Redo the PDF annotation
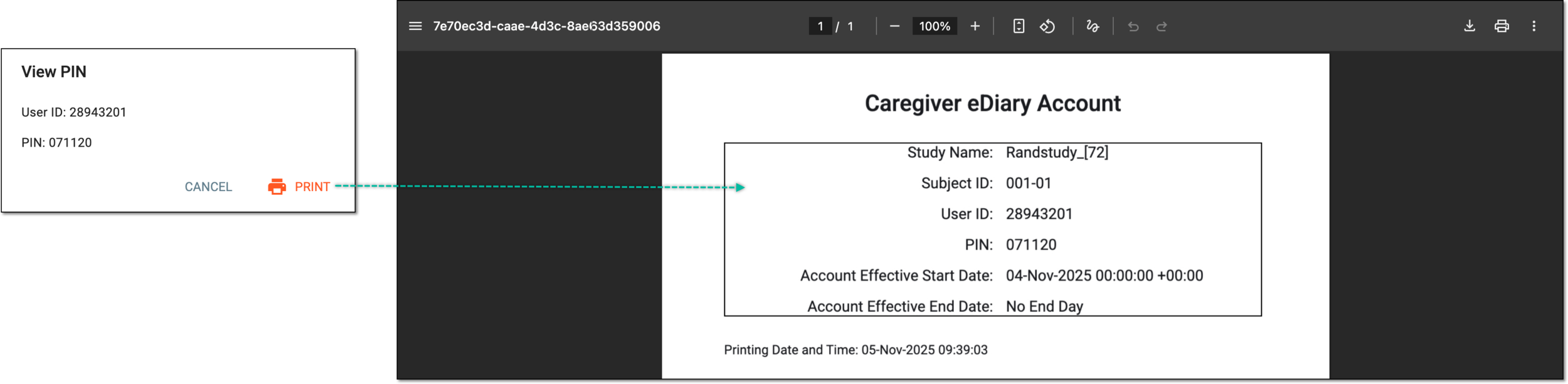The image size is (1568, 384). pos(1162,26)
